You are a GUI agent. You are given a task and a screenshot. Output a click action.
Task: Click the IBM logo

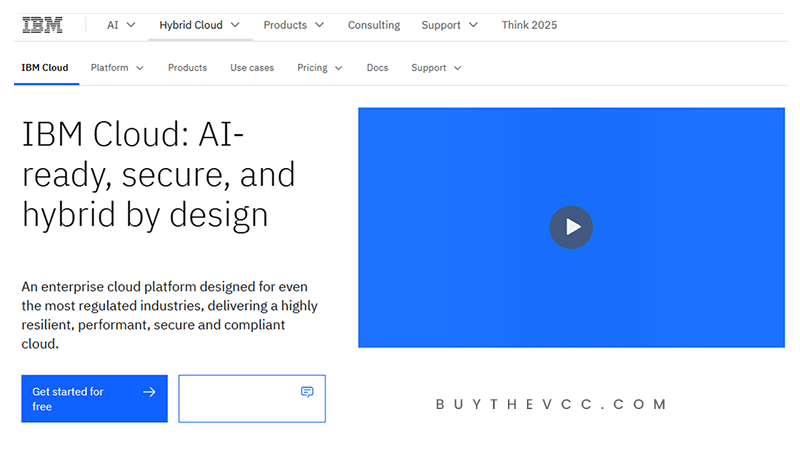tap(42, 25)
